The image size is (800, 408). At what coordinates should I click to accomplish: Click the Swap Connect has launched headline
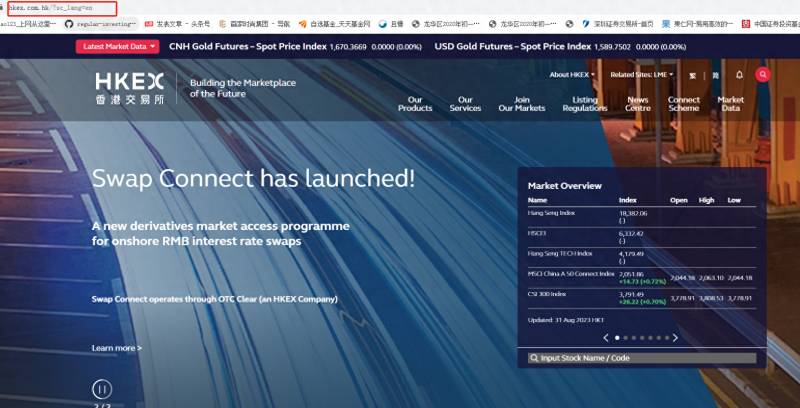[253, 179]
